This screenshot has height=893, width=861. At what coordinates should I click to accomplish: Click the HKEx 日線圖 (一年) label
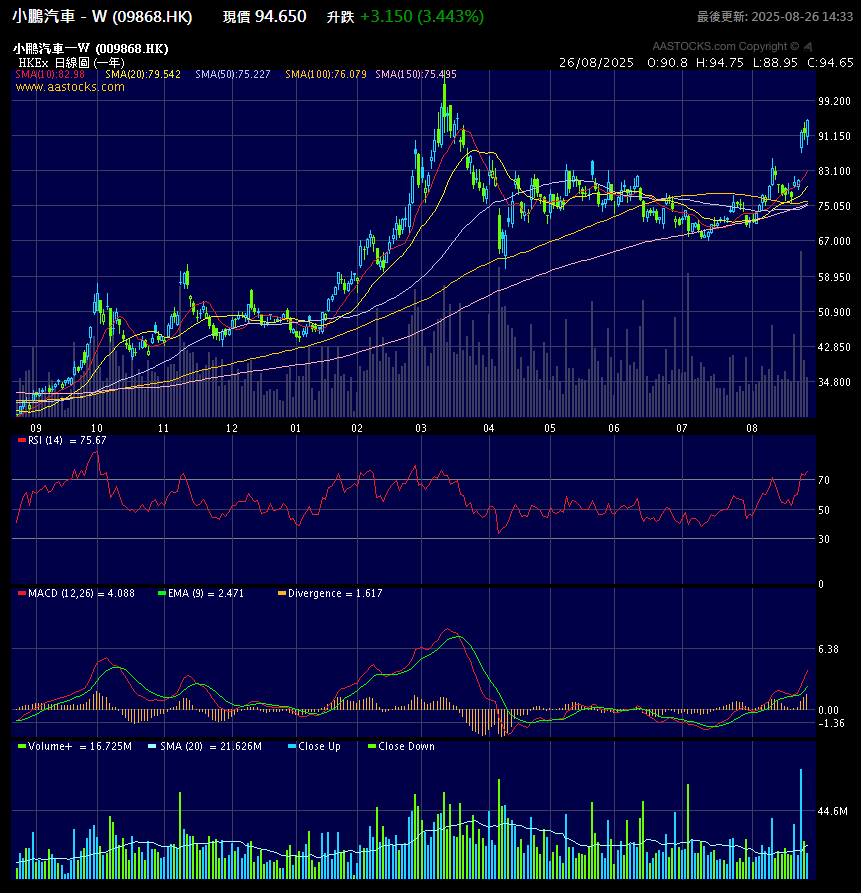point(71,63)
